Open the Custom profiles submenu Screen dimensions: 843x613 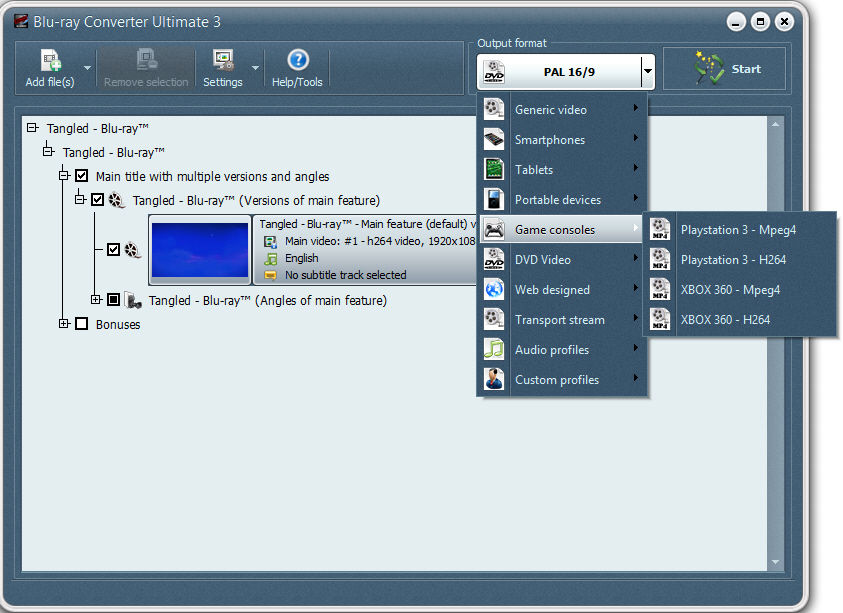(562, 380)
